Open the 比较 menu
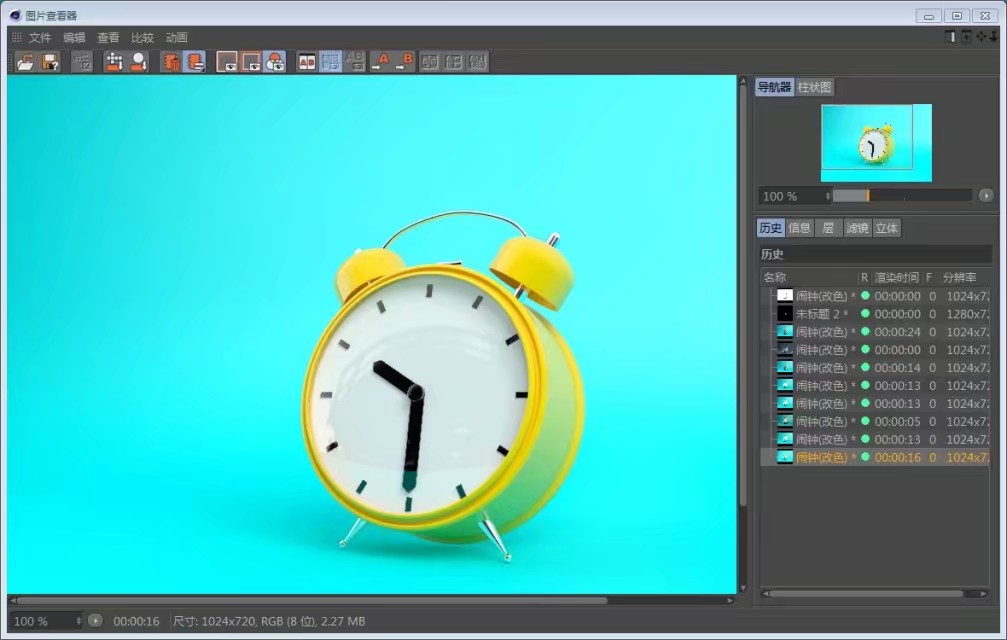The height and width of the screenshot is (640, 1007). (142, 38)
